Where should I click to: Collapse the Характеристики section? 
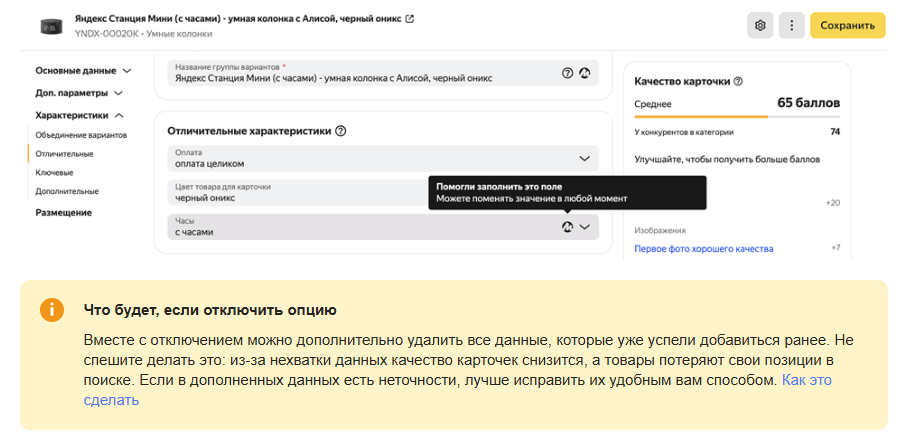[79, 115]
